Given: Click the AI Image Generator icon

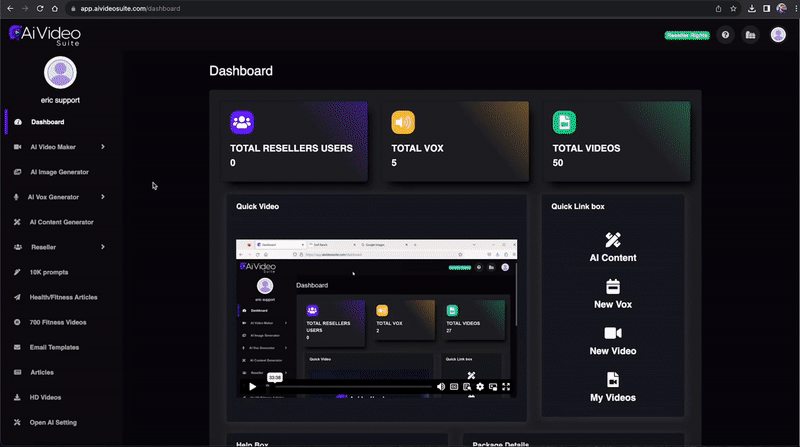Looking at the screenshot, I should [x=17, y=172].
